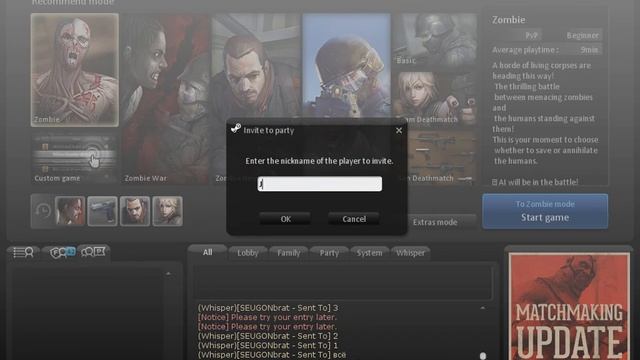This screenshot has height=360, width=640.
Task: Switch to the System chat tab
Action: click(369, 253)
